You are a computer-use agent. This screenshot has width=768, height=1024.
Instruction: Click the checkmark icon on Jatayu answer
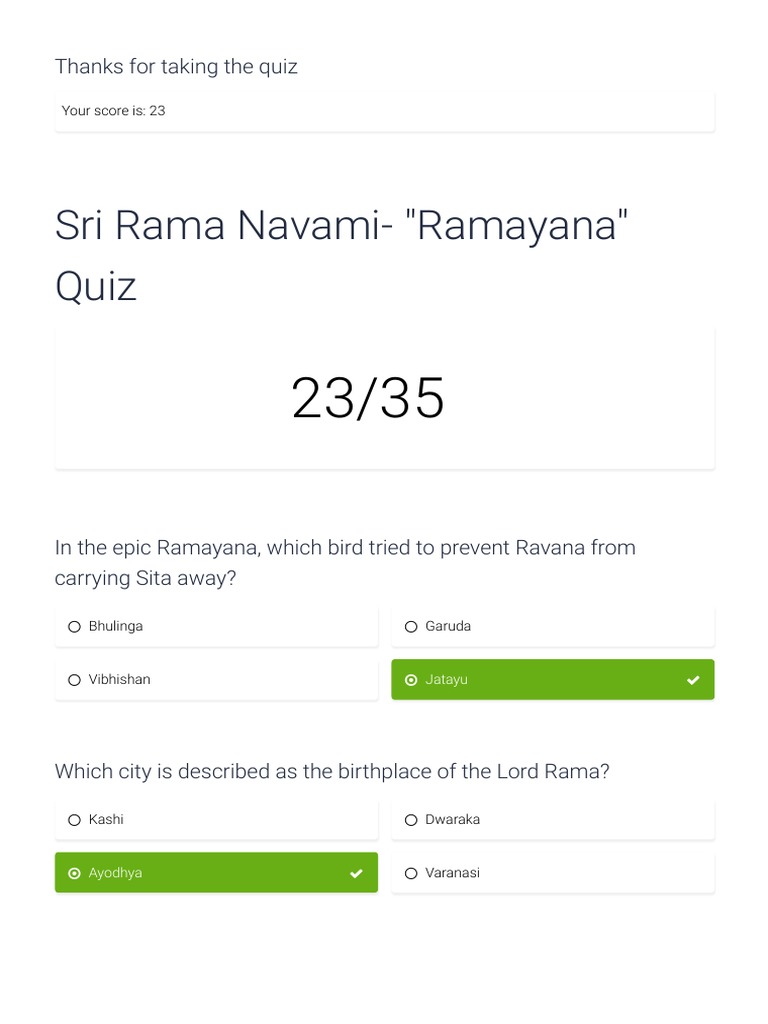(693, 680)
